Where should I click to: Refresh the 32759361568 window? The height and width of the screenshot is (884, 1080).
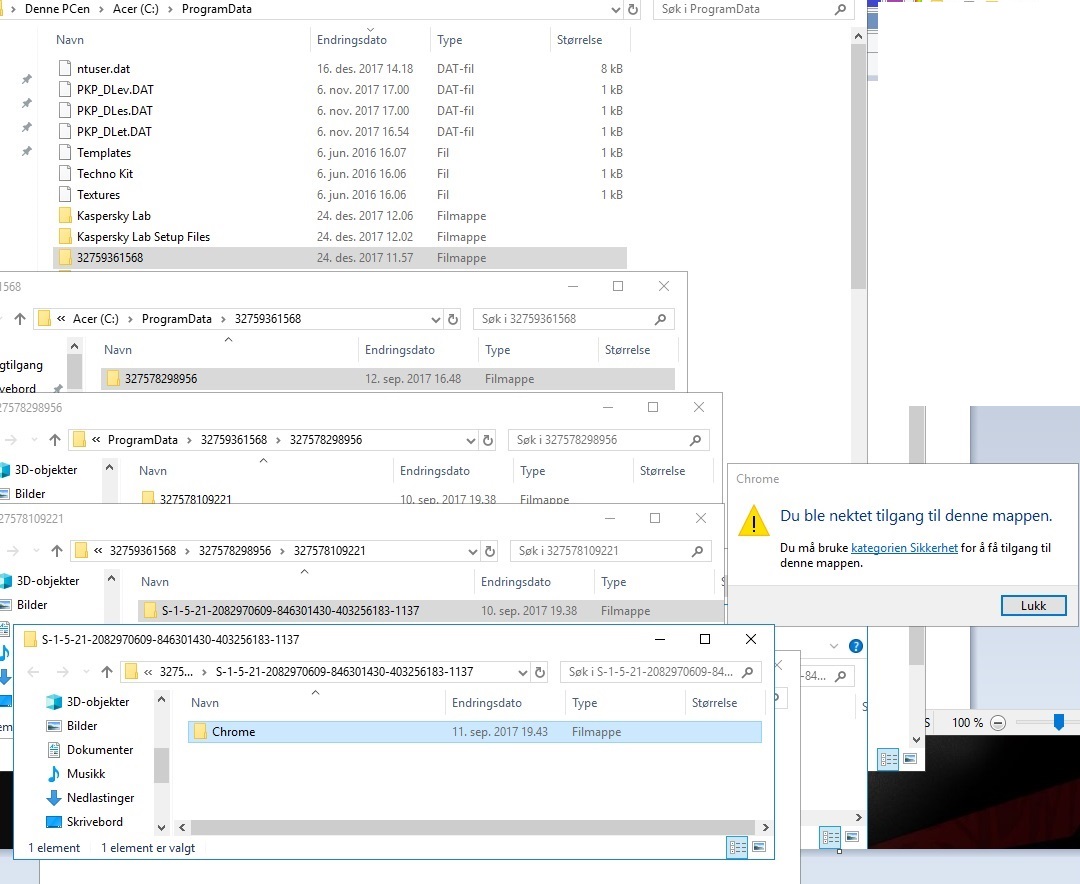pos(453,319)
